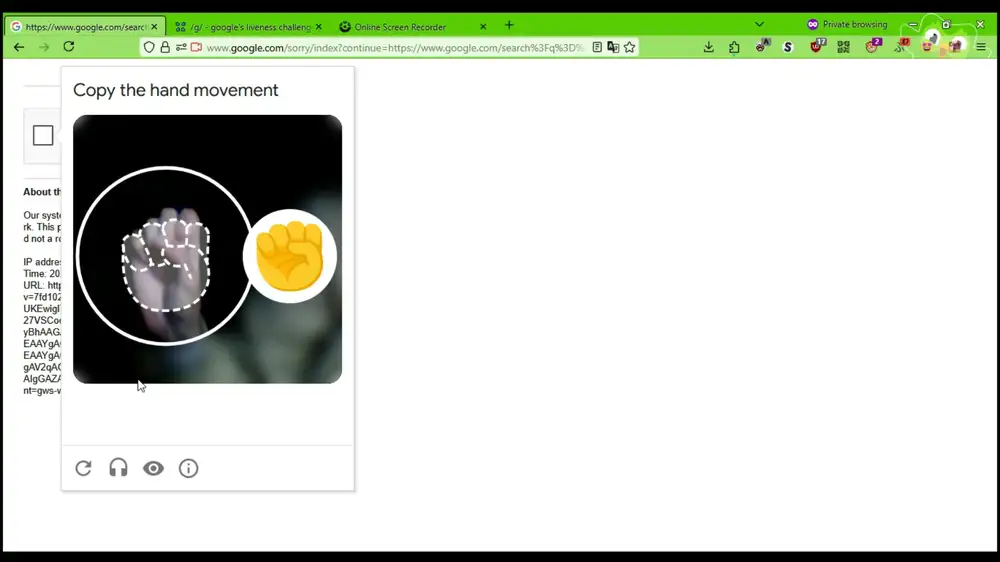Click the translate page icon
Image resolution: width=1000 pixels, height=562 pixels.
coord(613,47)
